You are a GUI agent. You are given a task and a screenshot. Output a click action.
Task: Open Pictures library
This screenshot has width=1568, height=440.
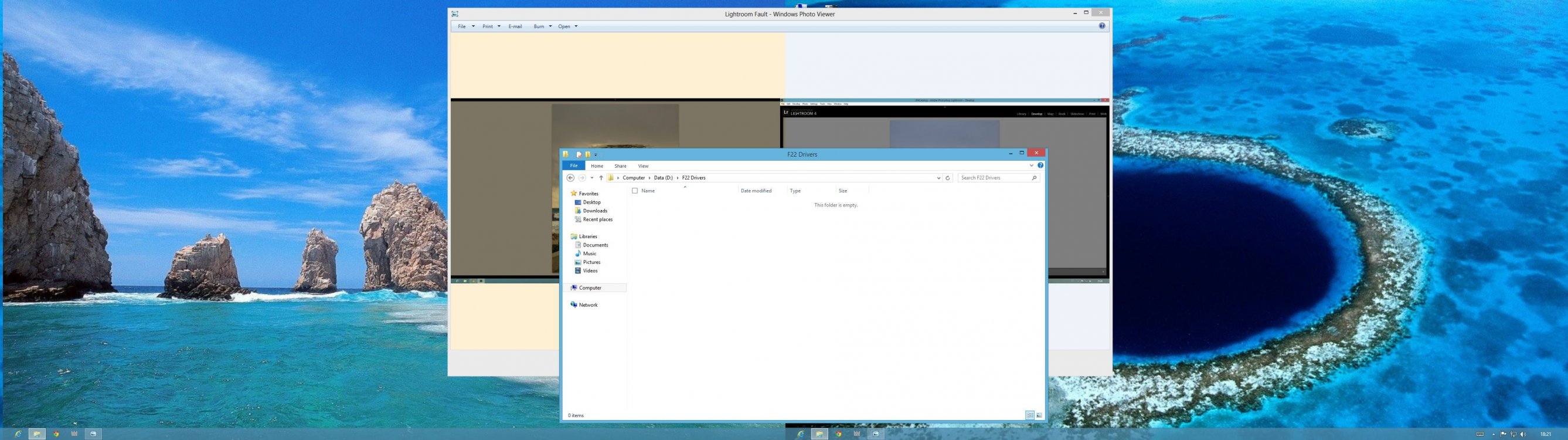(591, 262)
